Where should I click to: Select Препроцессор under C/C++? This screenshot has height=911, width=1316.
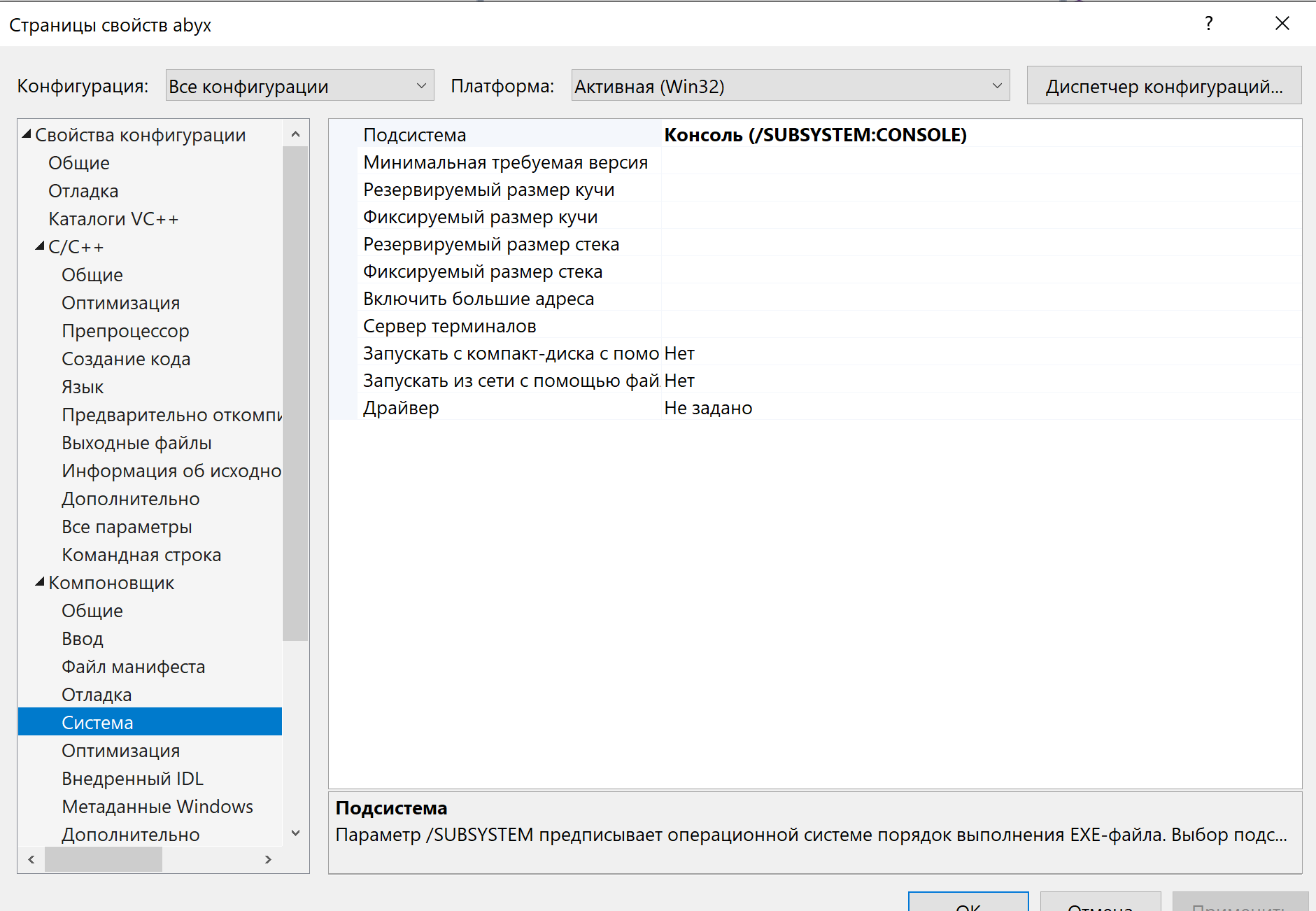pyautogui.click(x=125, y=331)
